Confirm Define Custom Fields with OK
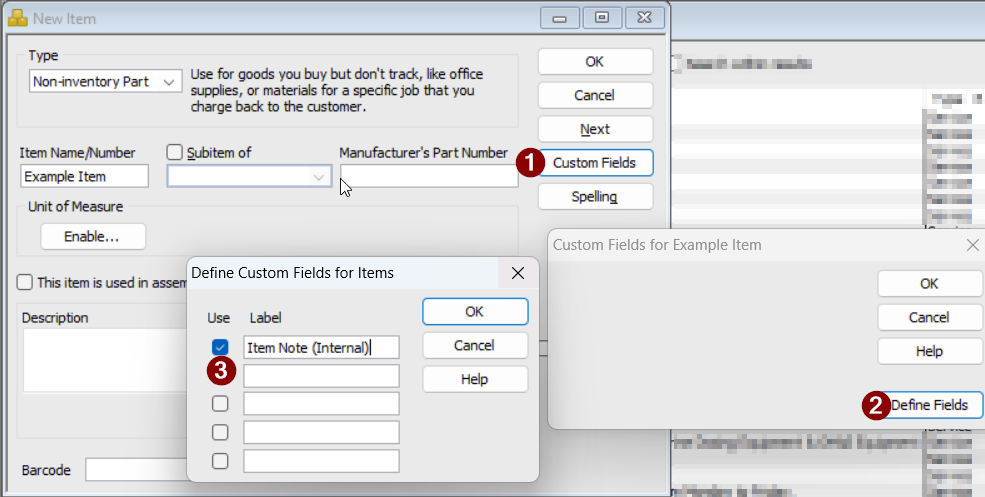This screenshot has width=985, height=497. [475, 312]
